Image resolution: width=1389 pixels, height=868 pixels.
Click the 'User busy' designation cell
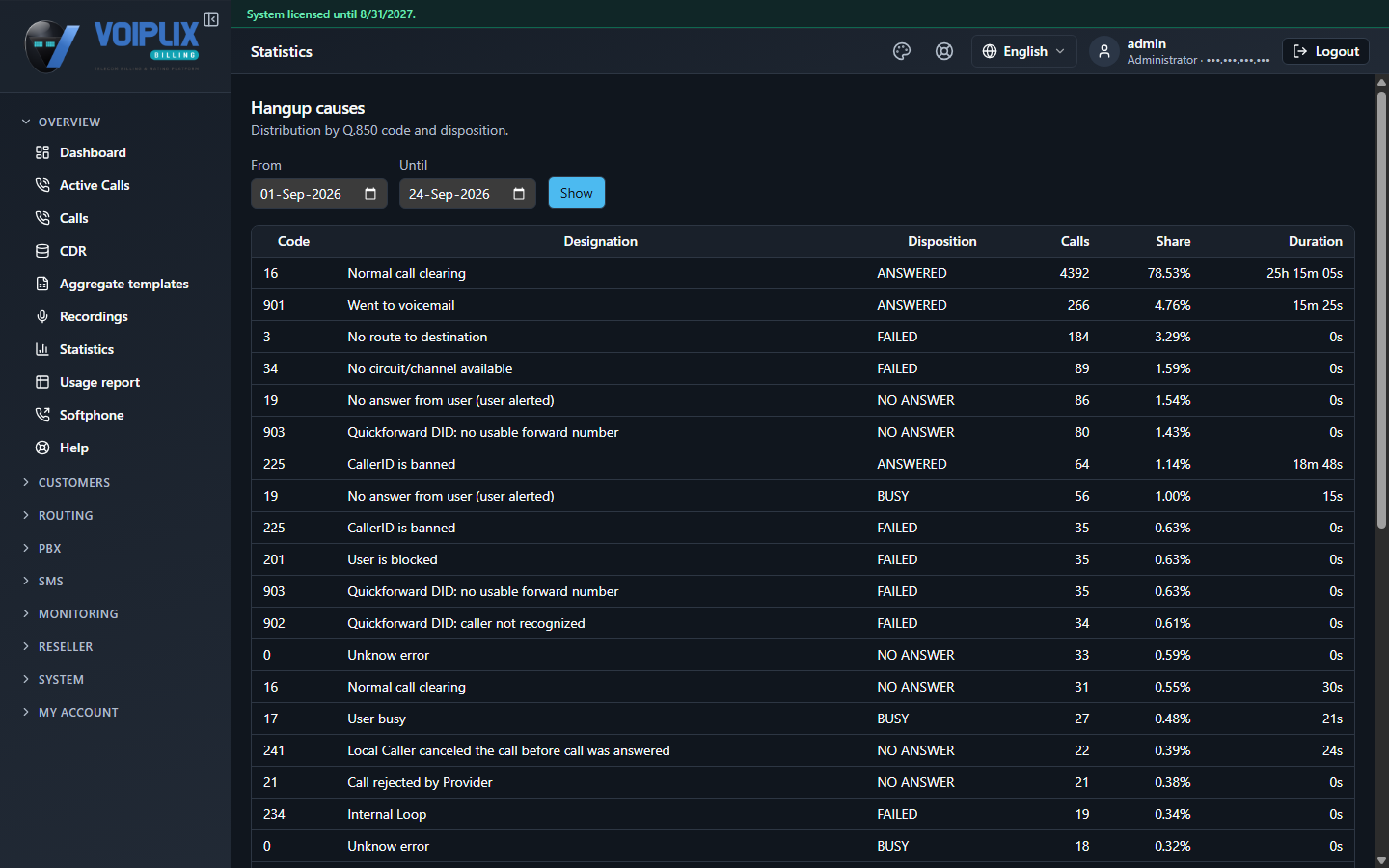(x=377, y=719)
